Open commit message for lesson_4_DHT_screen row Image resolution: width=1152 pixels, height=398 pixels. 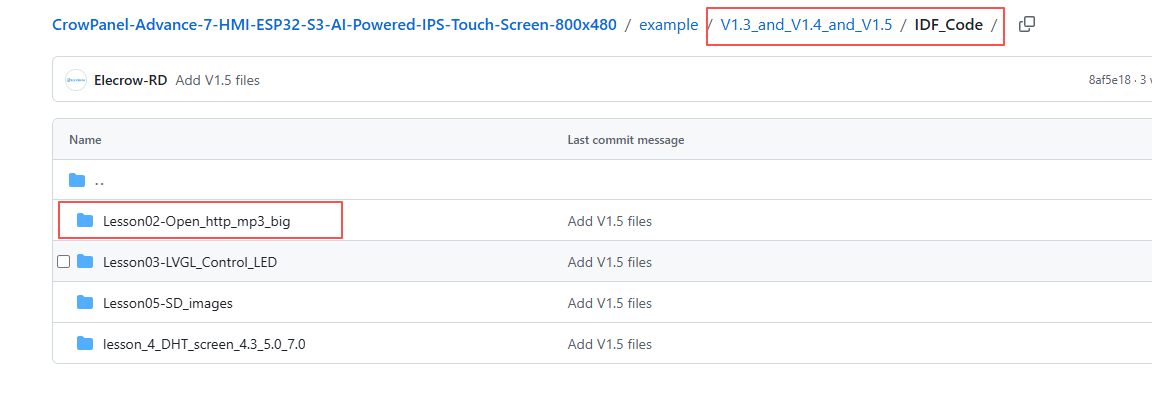tap(610, 344)
